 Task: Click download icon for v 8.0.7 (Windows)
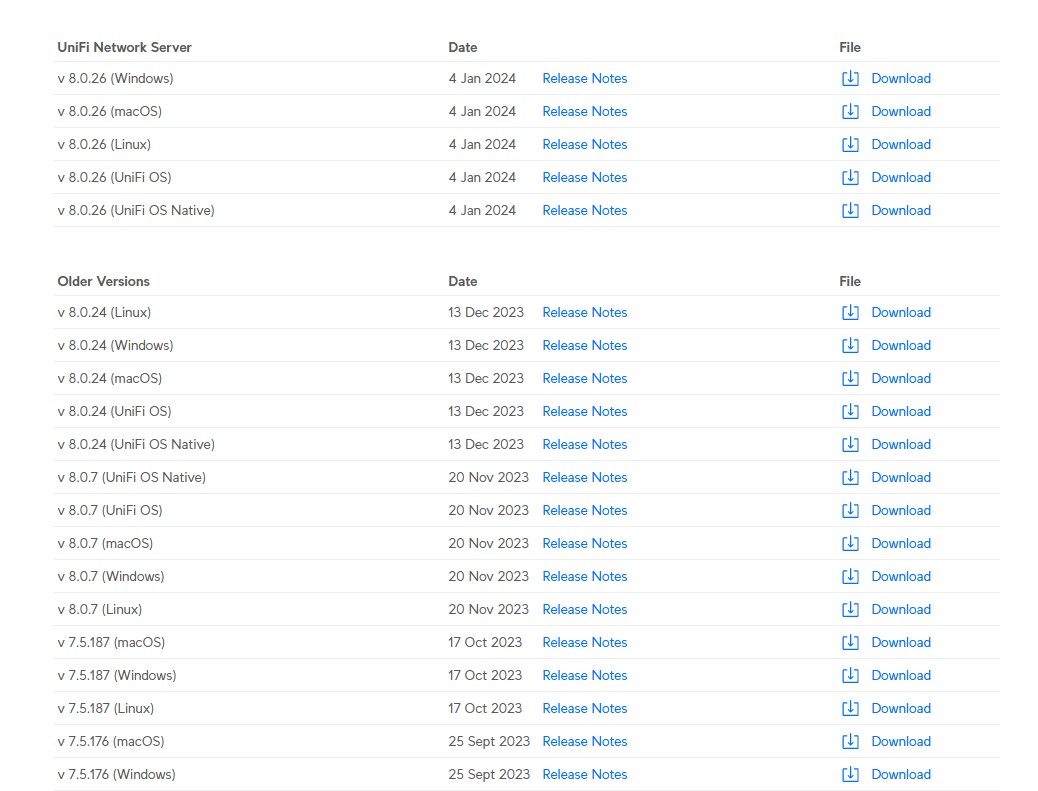[x=850, y=577]
